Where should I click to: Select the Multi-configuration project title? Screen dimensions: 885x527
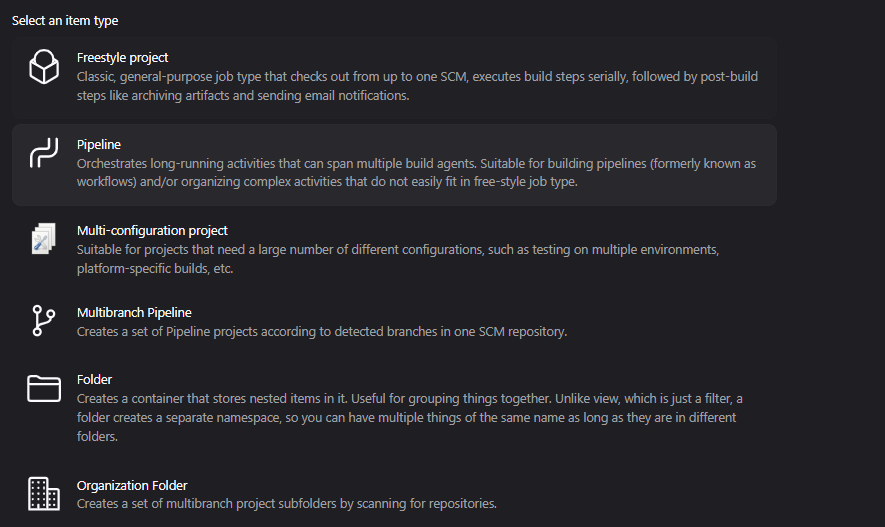pos(152,230)
